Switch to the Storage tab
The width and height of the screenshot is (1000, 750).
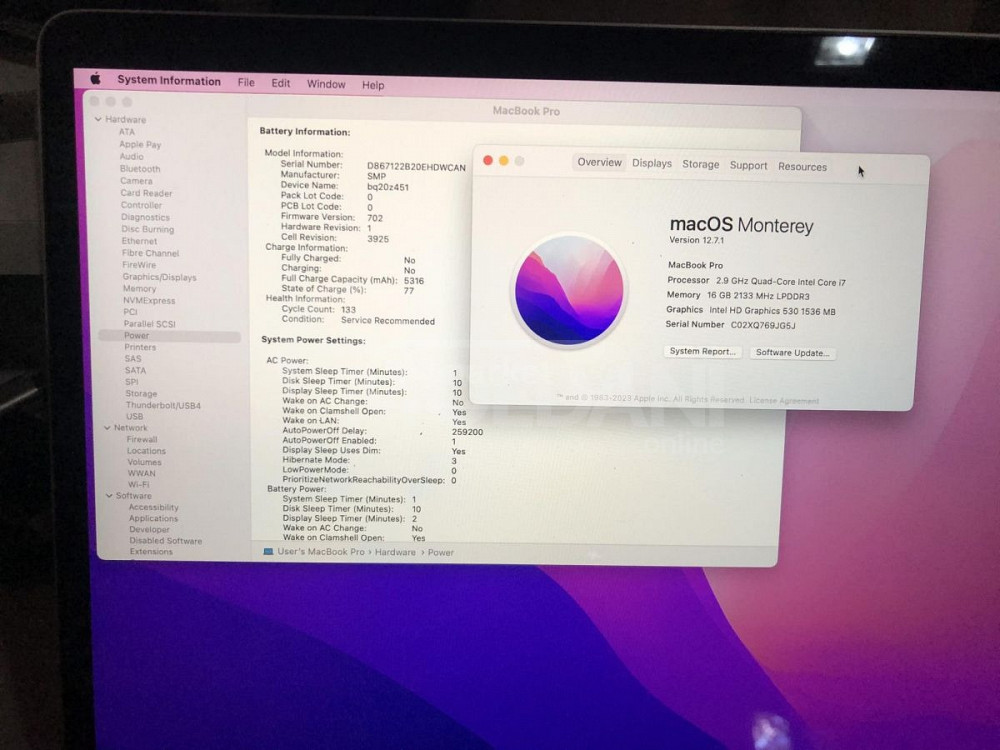tap(700, 165)
